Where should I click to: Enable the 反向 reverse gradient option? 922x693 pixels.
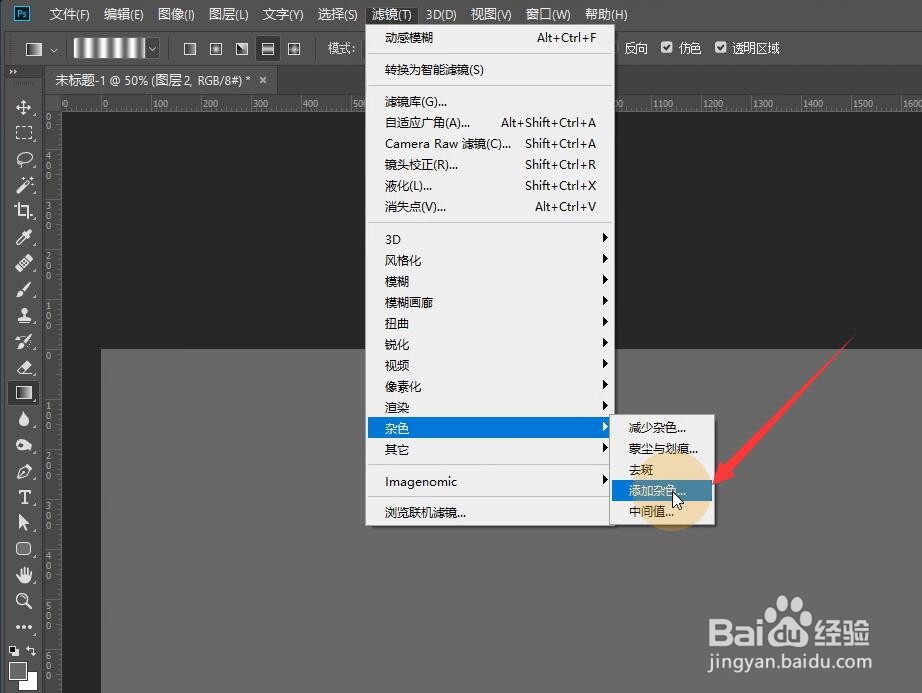(636, 47)
